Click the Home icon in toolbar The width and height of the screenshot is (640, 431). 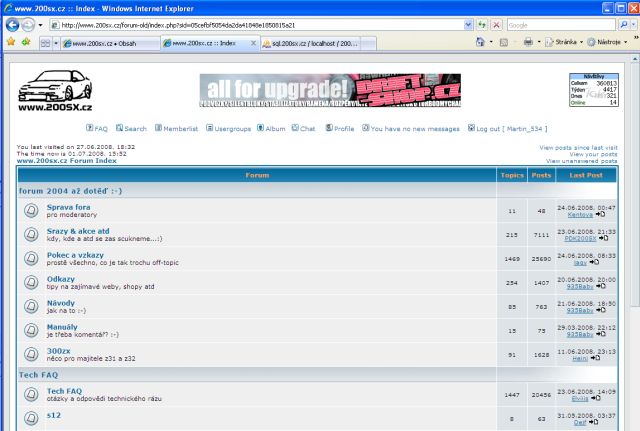(x=481, y=42)
